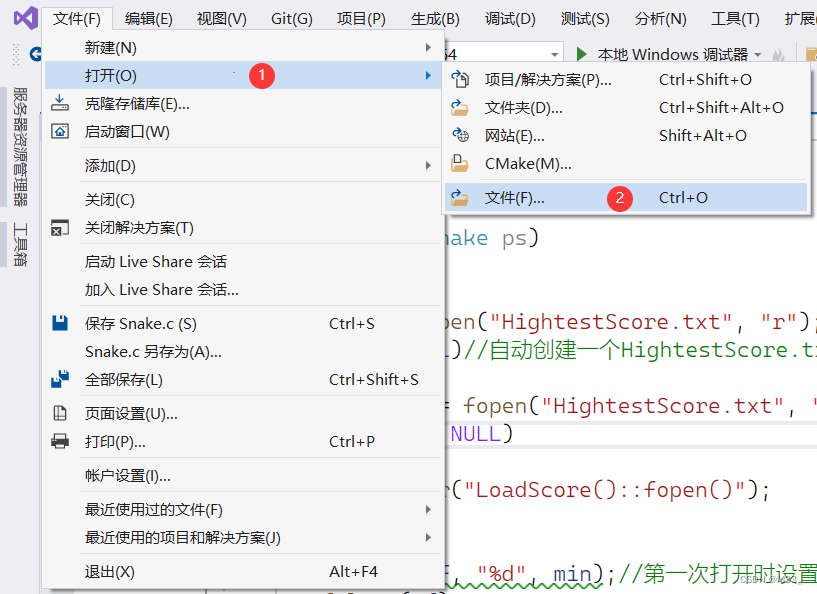The width and height of the screenshot is (817, 594).
Task: Choose 克隆存储库(E)... entry
Action: click(243, 103)
